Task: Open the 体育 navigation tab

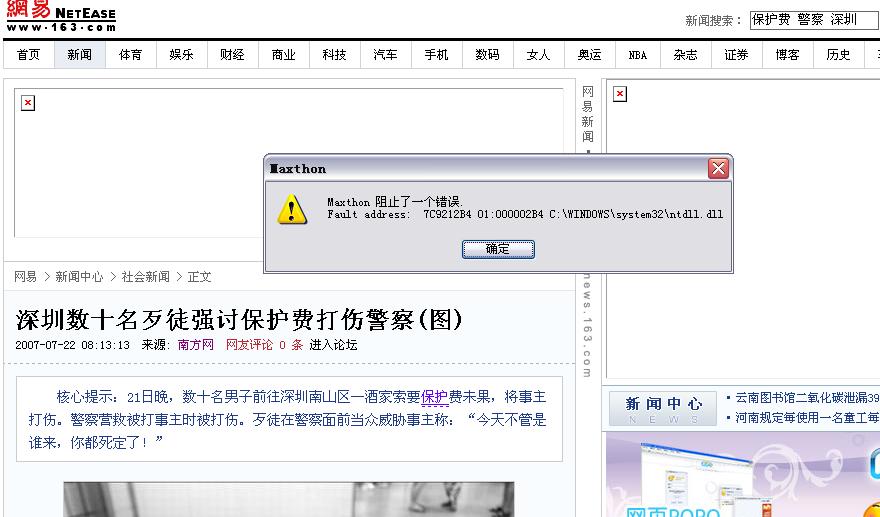Action: pos(131,55)
